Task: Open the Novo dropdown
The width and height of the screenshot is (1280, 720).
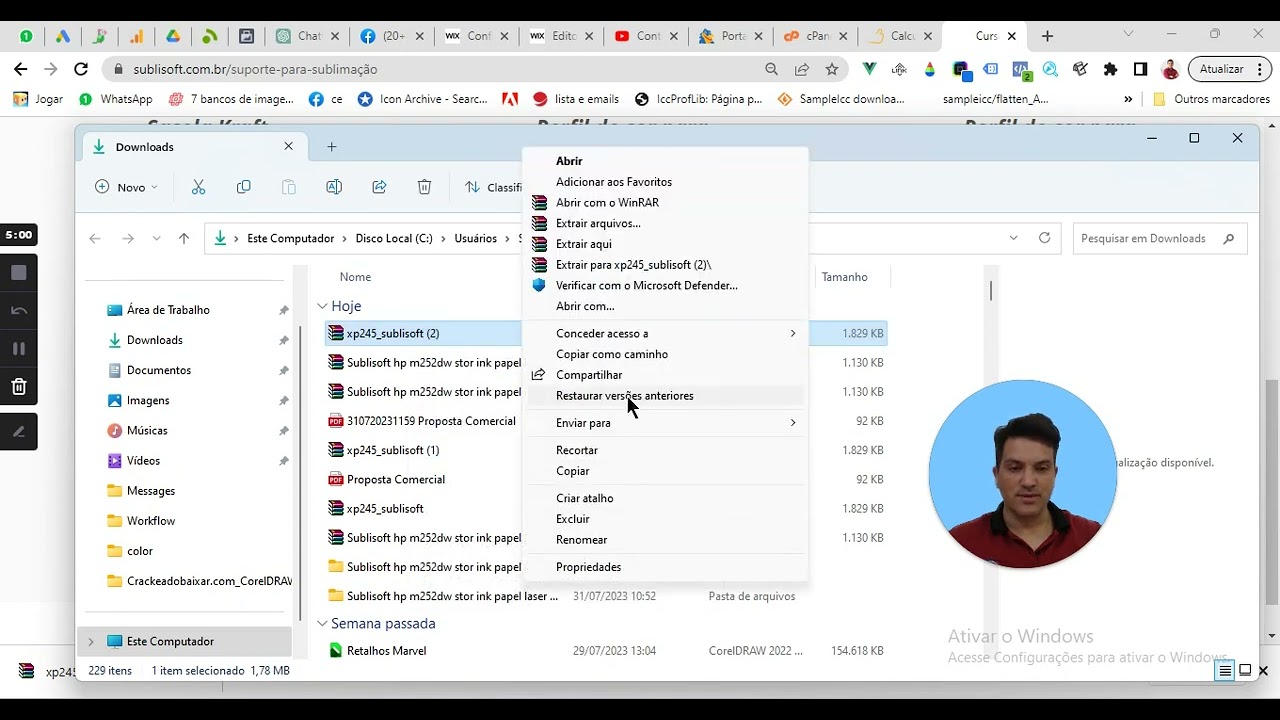Action: [126, 187]
